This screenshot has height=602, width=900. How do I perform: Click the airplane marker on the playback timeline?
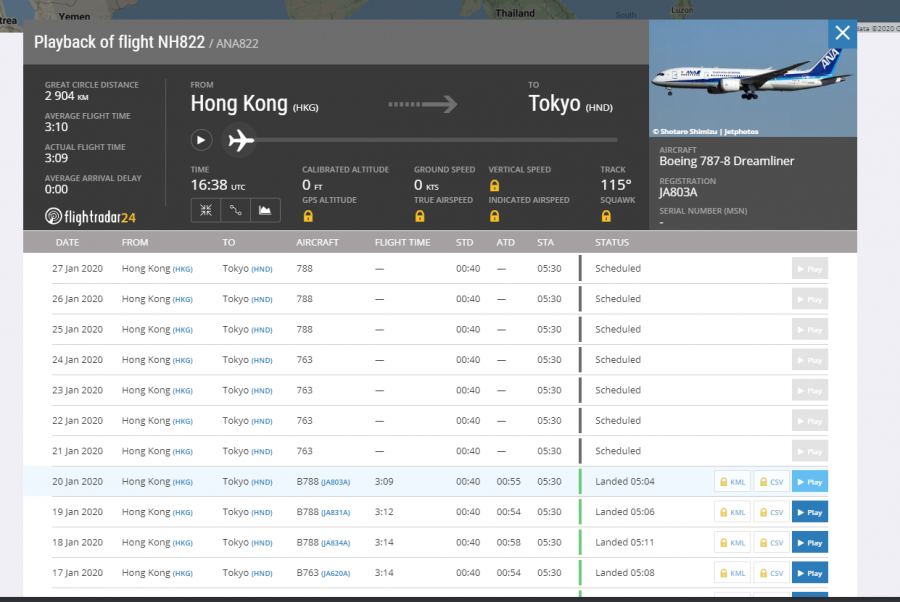pyautogui.click(x=240, y=141)
